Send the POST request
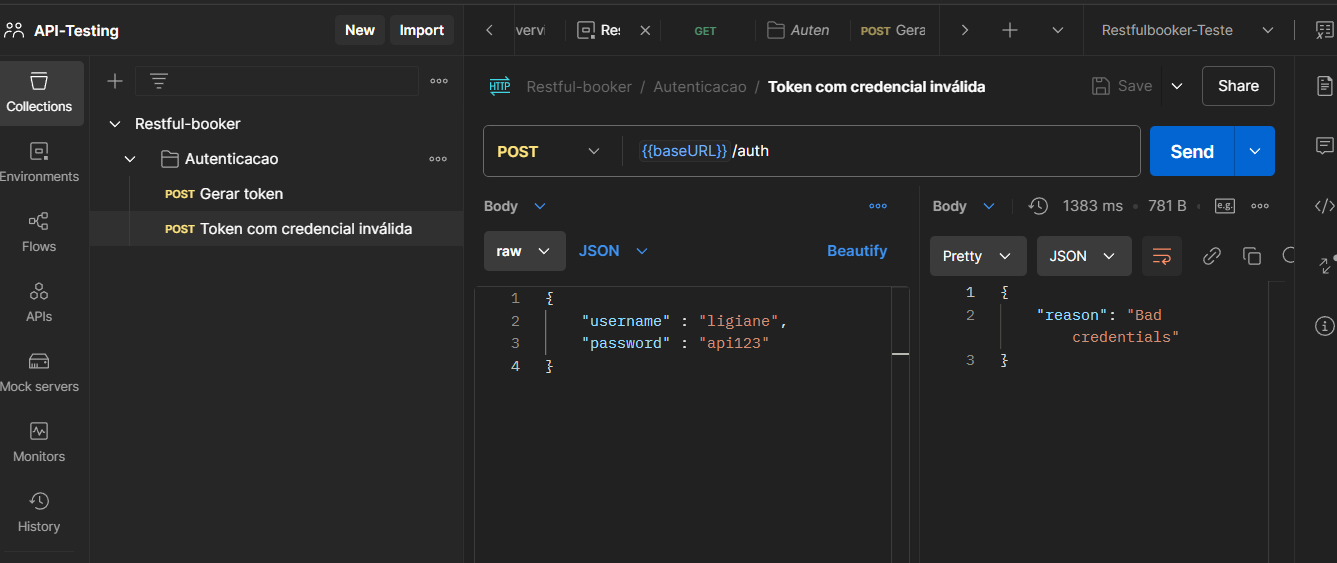1337x563 pixels. 1191,151
